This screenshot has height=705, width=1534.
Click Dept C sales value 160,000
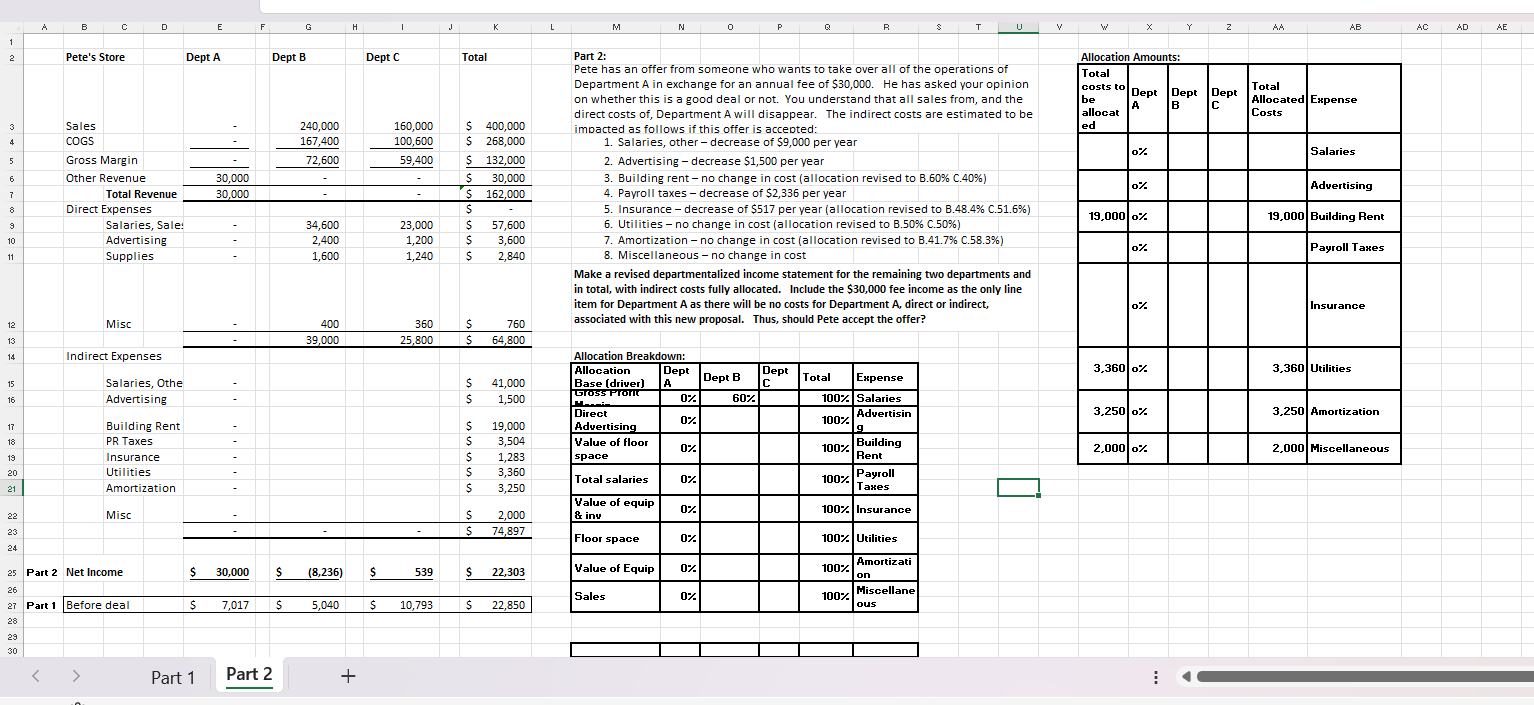pos(414,126)
